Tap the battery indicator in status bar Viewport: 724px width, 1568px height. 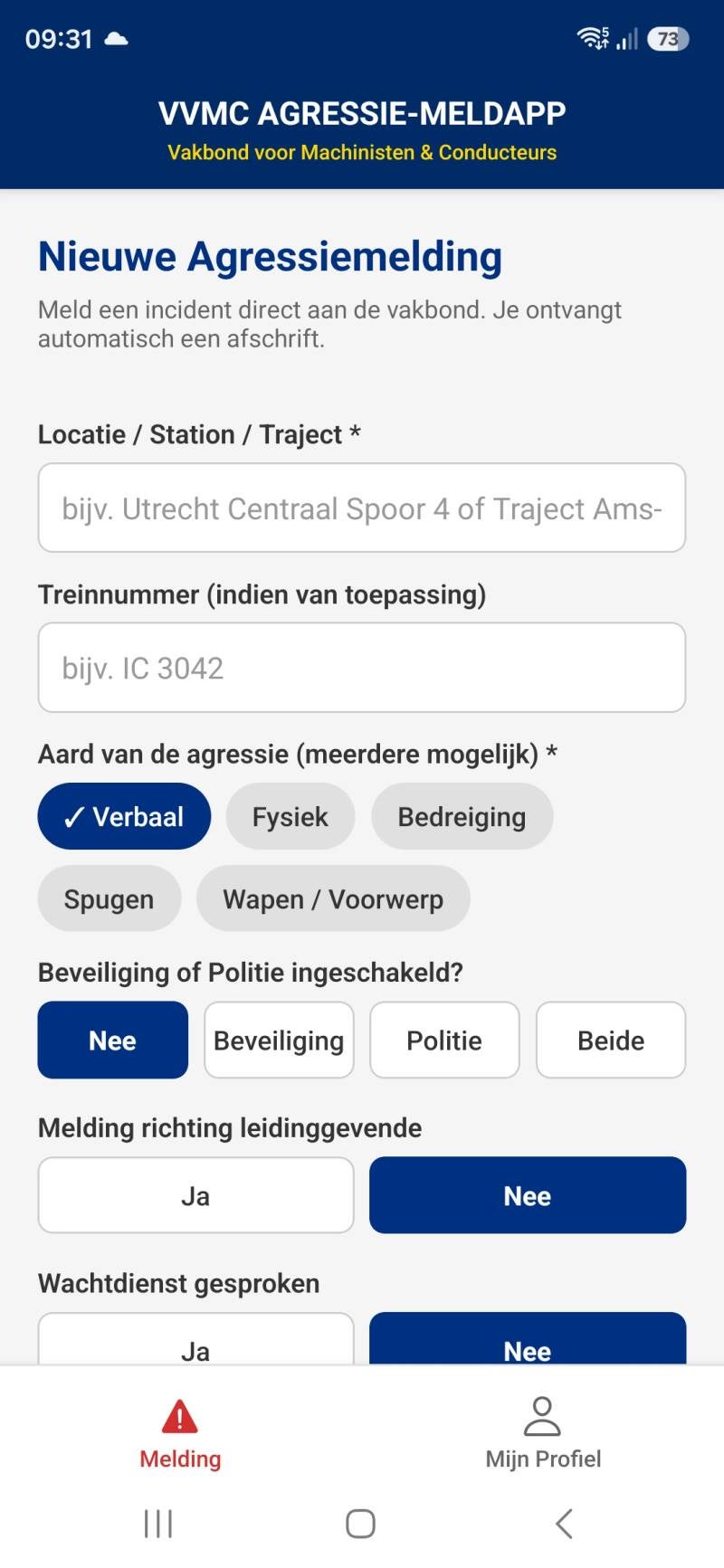668,39
